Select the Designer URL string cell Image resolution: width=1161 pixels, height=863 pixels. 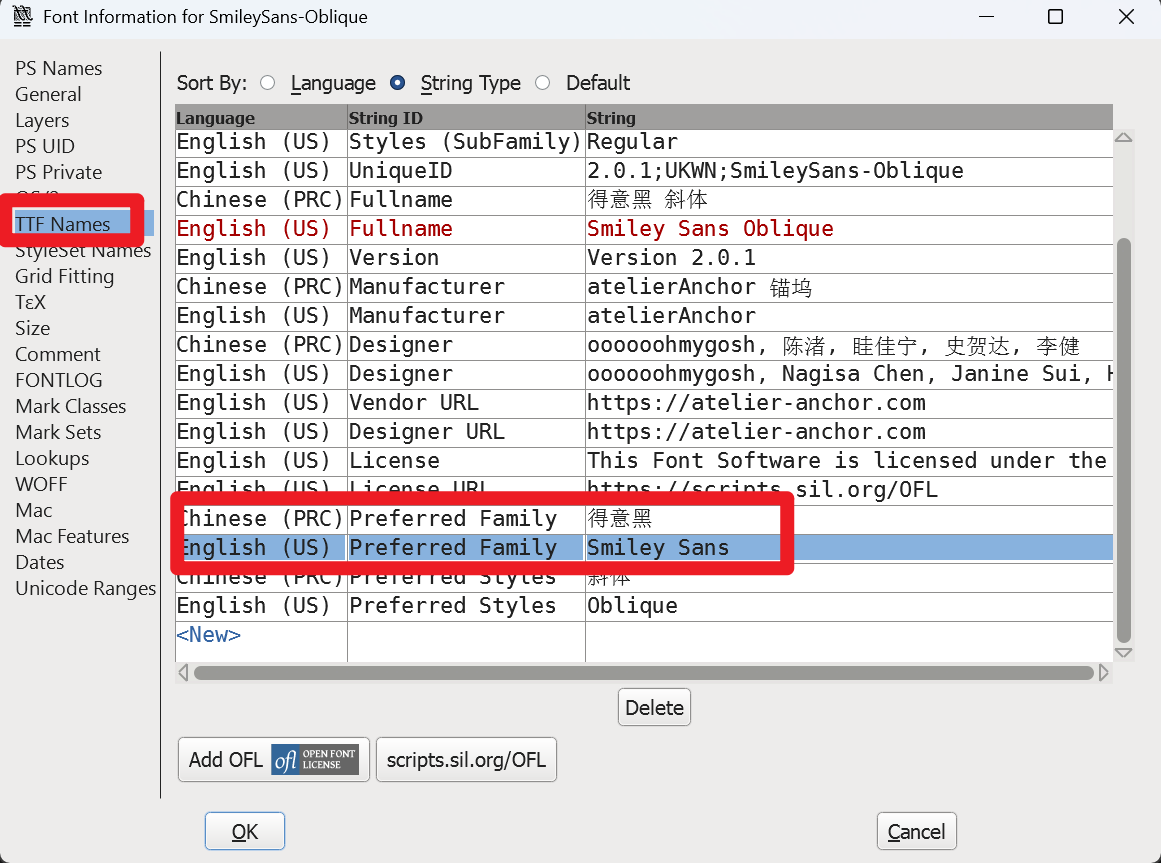click(849, 432)
